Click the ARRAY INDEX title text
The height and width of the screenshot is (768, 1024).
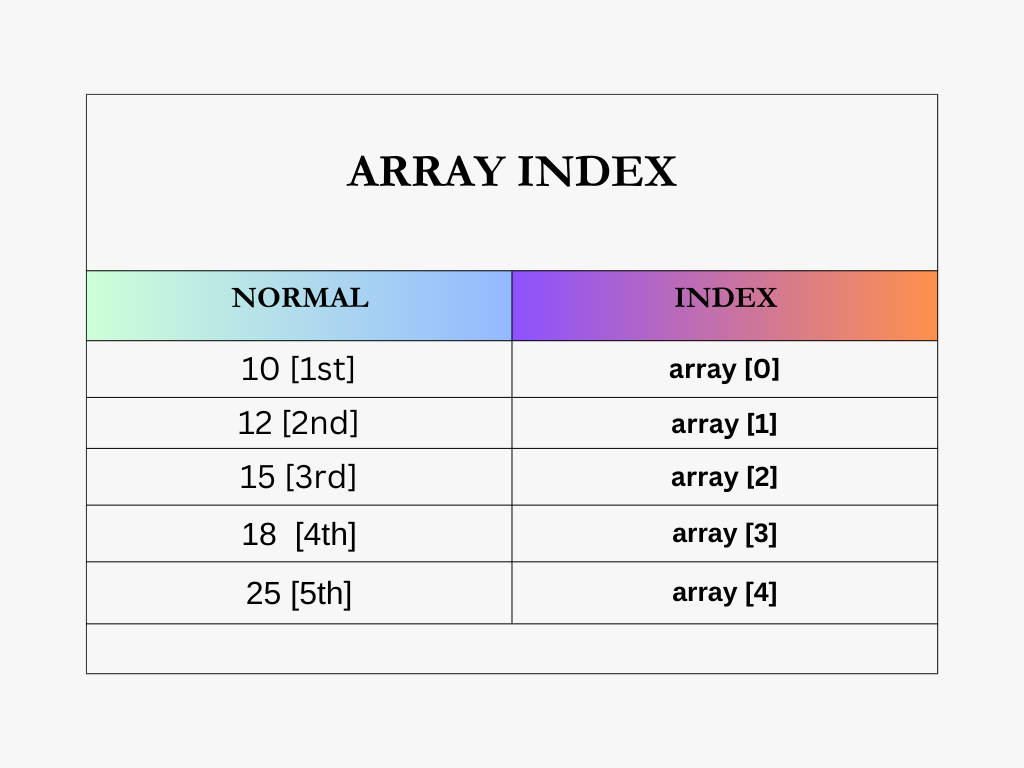[x=512, y=172]
